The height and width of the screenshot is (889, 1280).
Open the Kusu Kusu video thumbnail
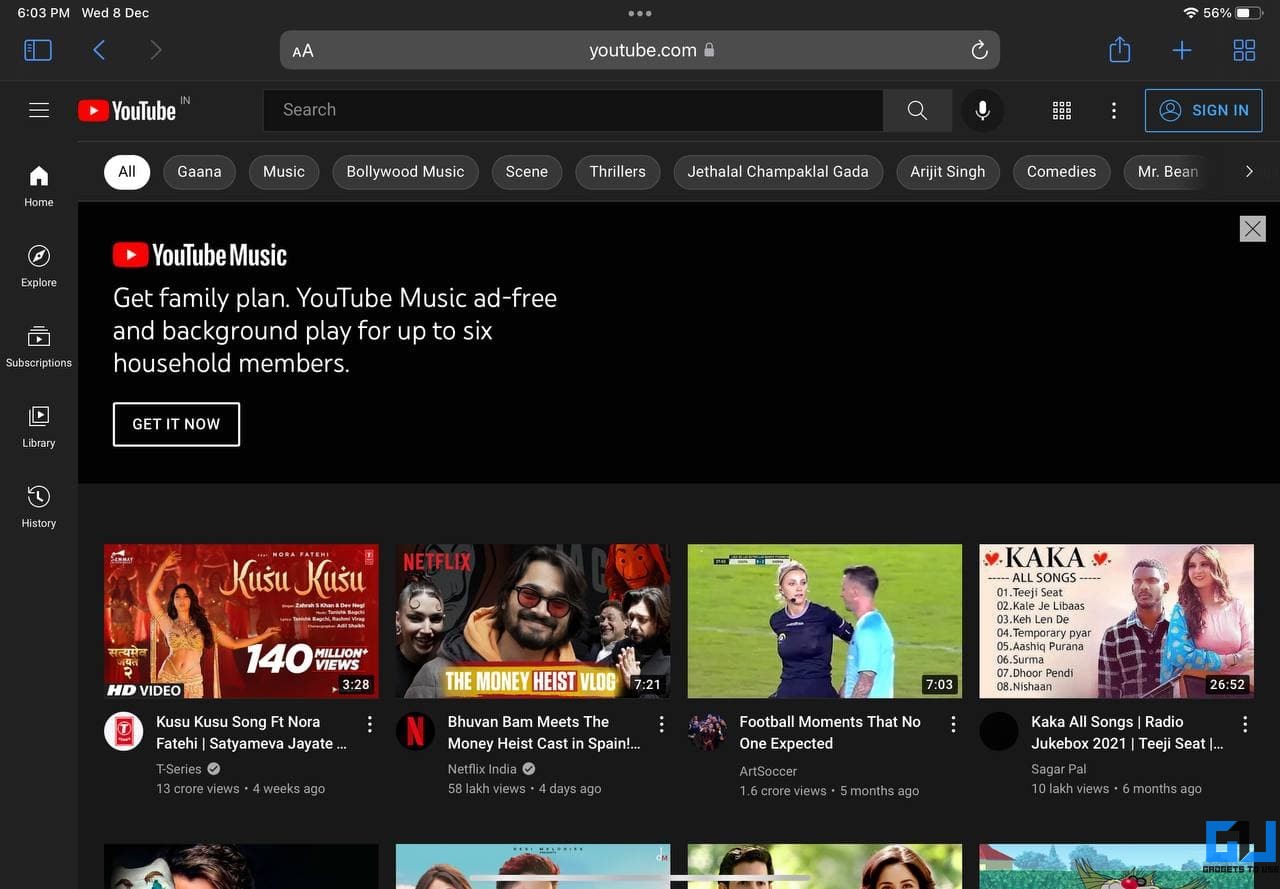click(241, 621)
